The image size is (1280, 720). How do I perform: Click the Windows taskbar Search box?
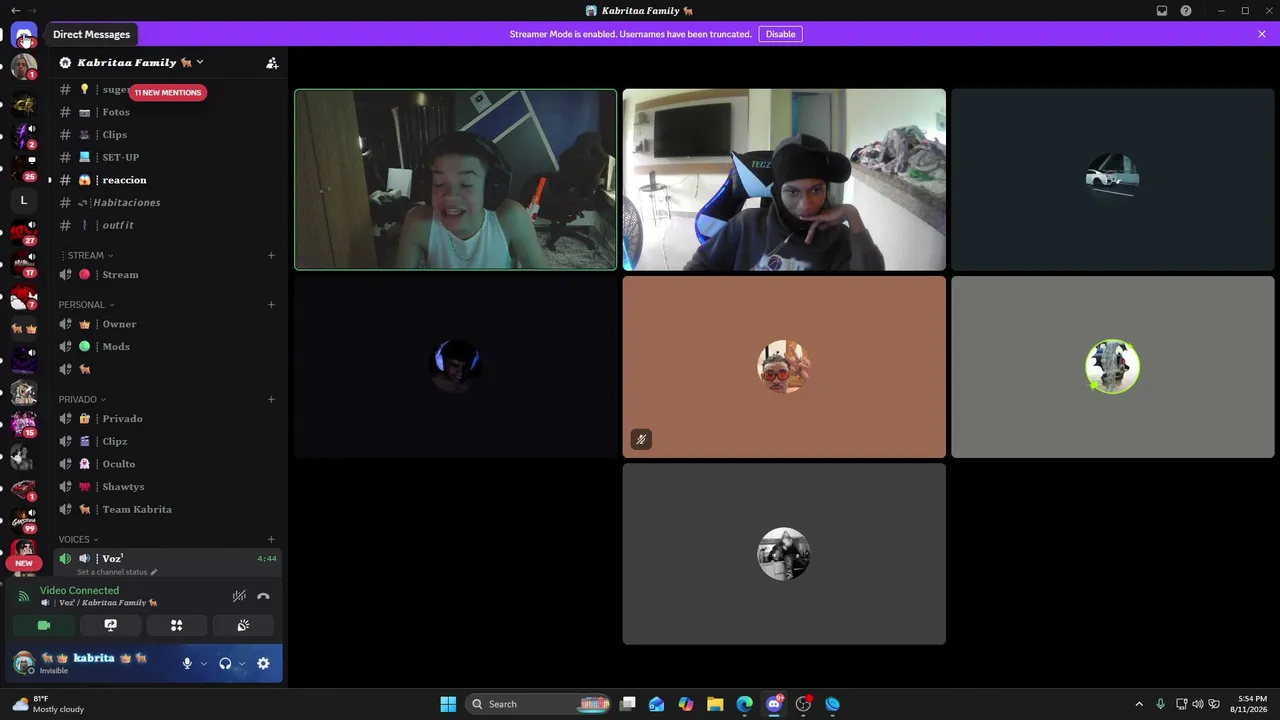[x=538, y=704]
